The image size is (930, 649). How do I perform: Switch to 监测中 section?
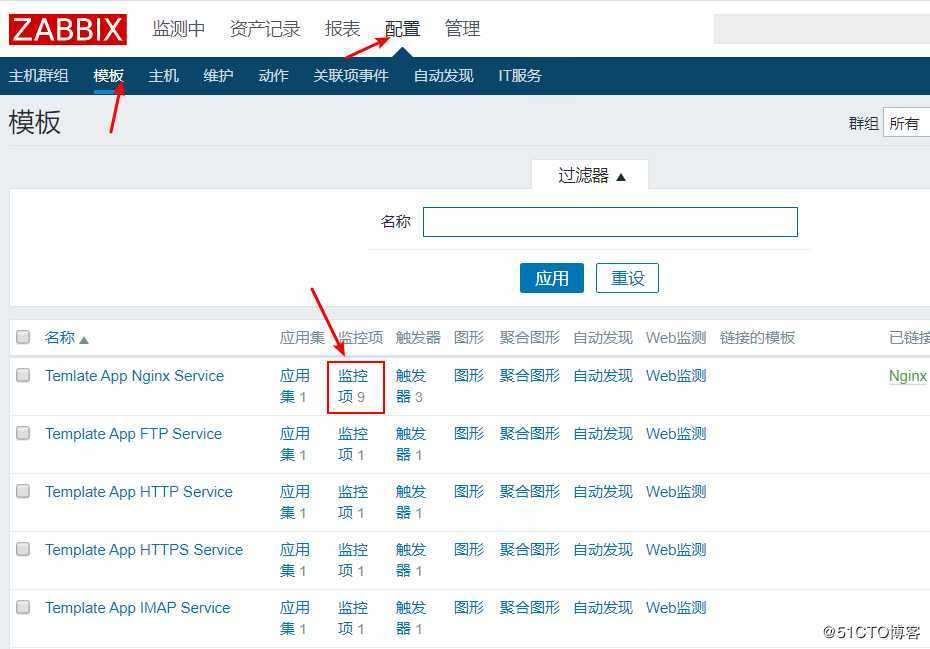(179, 28)
